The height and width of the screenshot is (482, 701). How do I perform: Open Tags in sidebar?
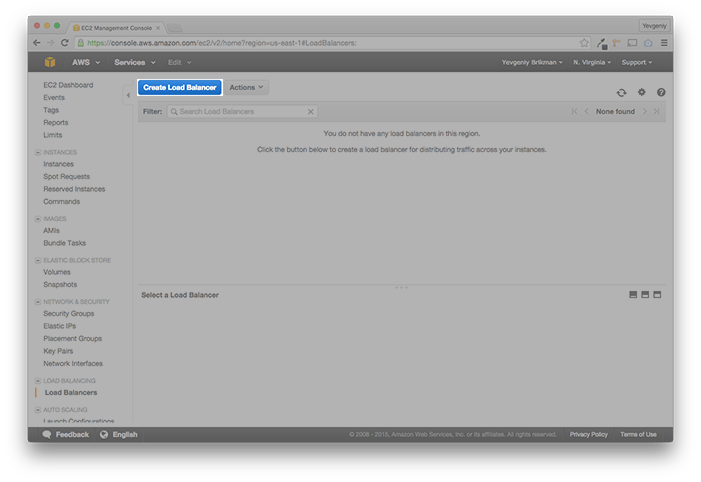point(51,110)
